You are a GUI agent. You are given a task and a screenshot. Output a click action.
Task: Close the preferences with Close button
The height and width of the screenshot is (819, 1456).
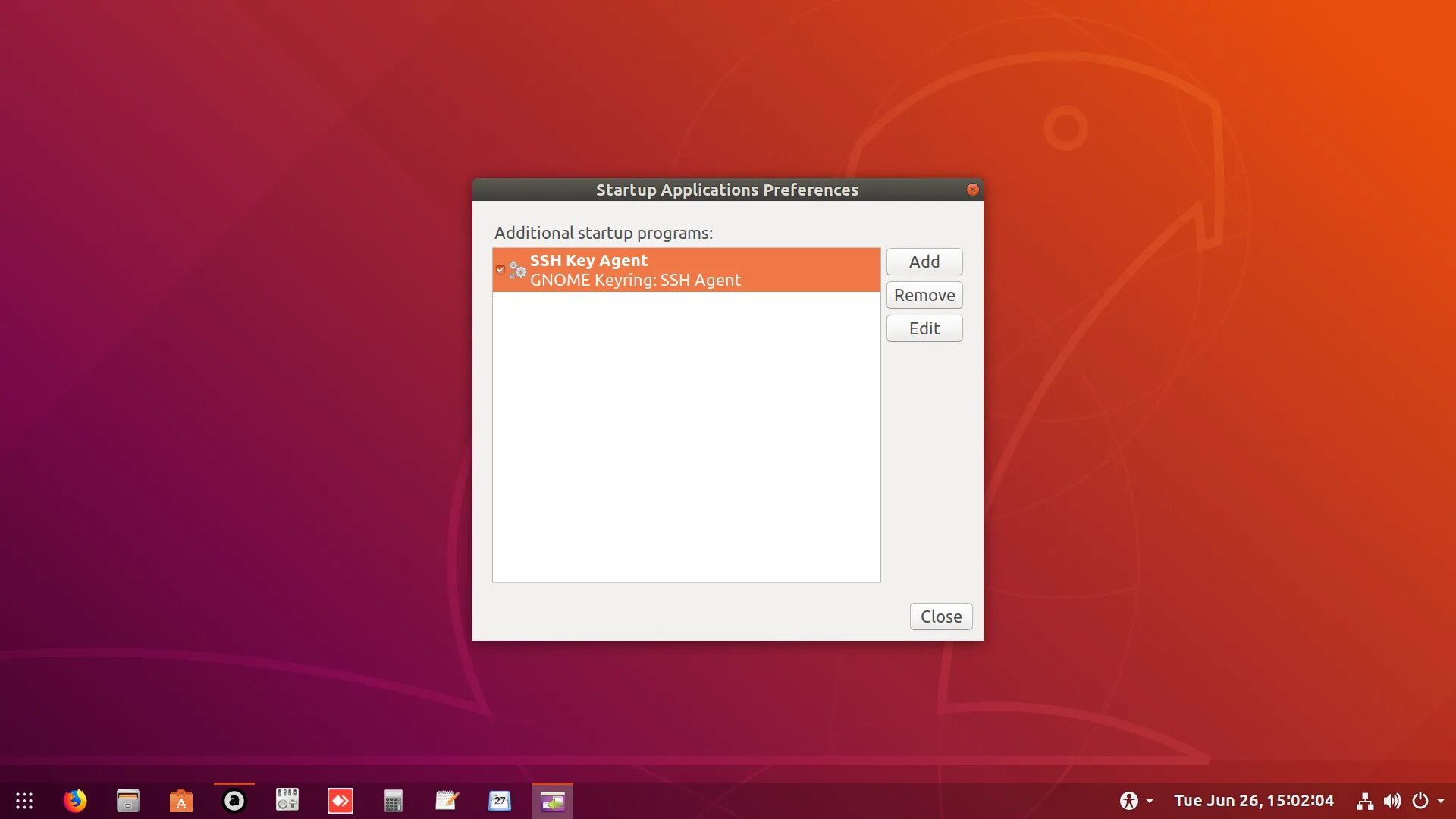pyautogui.click(x=940, y=617)
